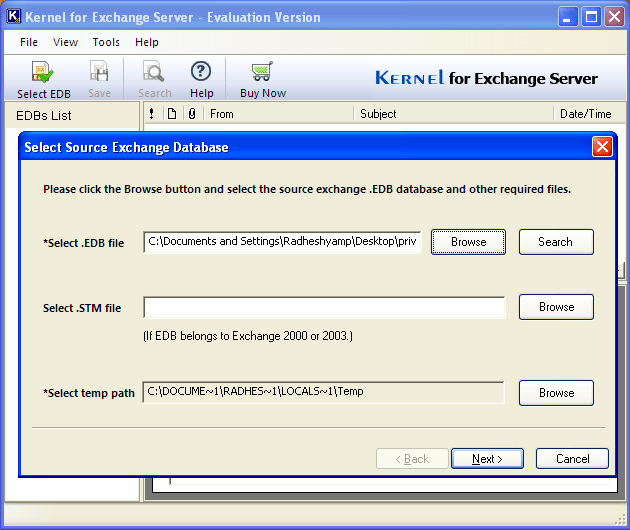The image size is (630, 530).
Task: Minimize the Kernel for Exchange Server window
Action: pyautogui.click(x=567, y=17)
